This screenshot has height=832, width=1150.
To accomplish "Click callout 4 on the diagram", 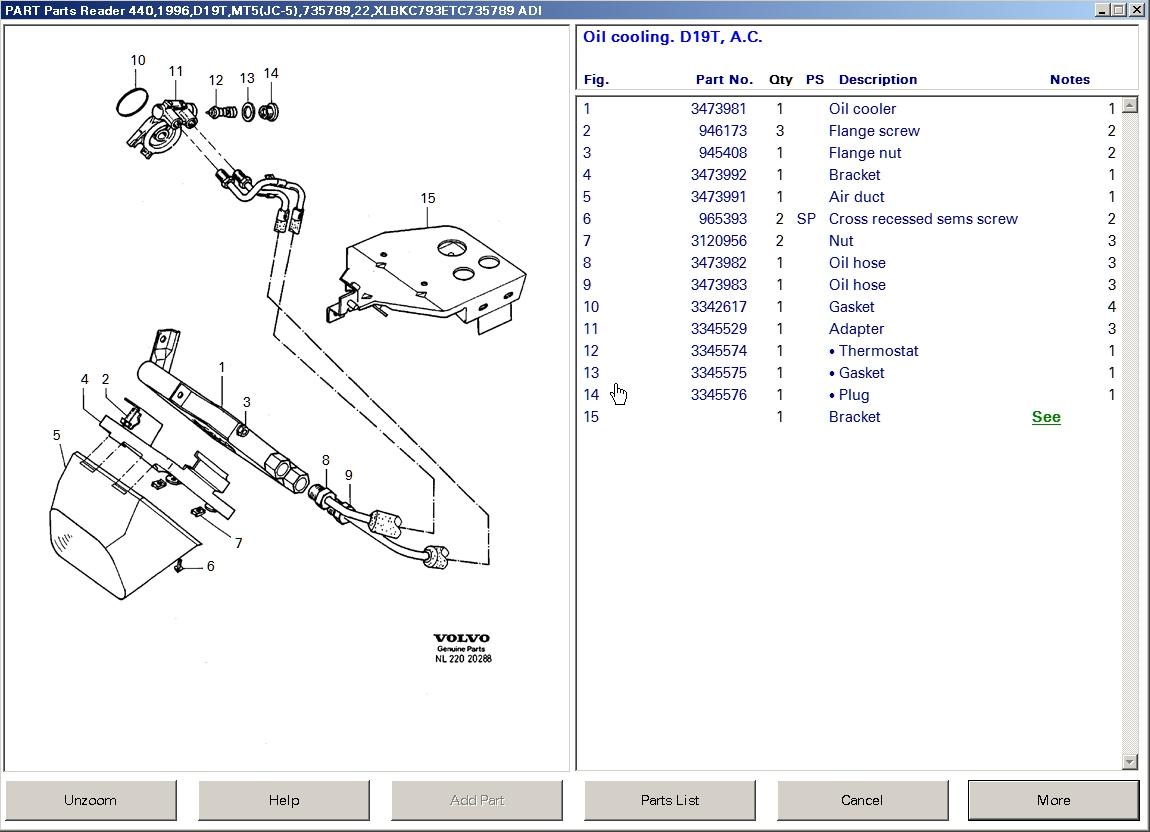I will tap(84, 379).
